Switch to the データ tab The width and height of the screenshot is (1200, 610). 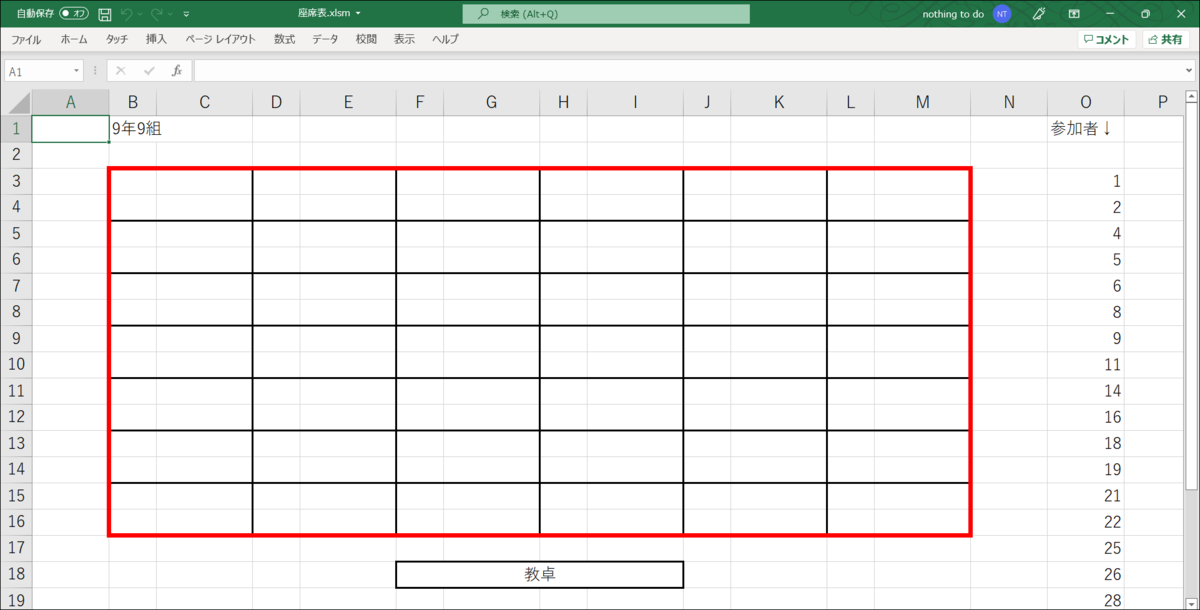325,39
